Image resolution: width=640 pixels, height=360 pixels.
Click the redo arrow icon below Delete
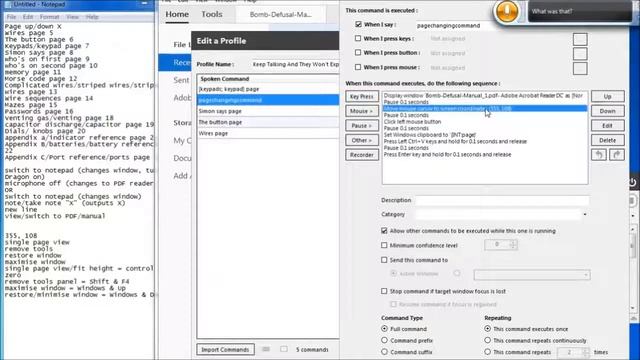coord(616,155)
